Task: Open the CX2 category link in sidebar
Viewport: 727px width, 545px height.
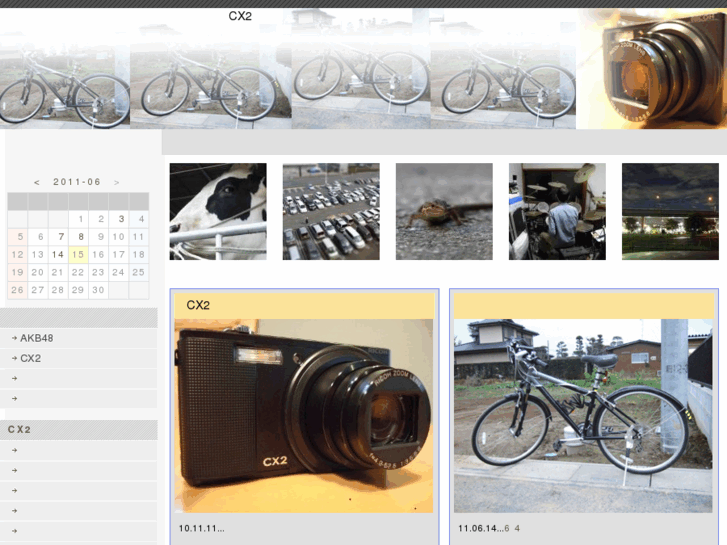Action: tap(31, 358)
